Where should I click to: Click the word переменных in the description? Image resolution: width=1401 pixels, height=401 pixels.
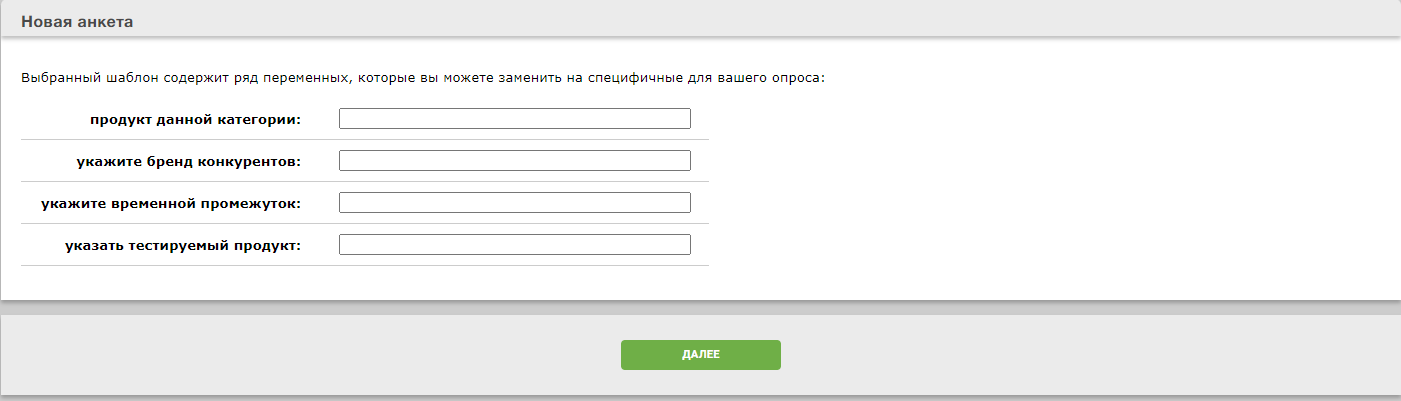(x=309, y=77)
